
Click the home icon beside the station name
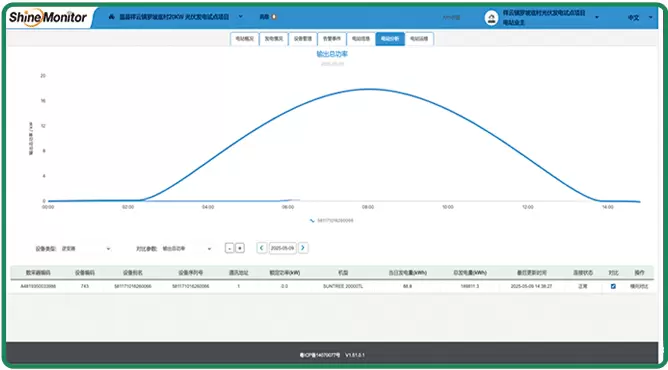[x=112, y=17]
